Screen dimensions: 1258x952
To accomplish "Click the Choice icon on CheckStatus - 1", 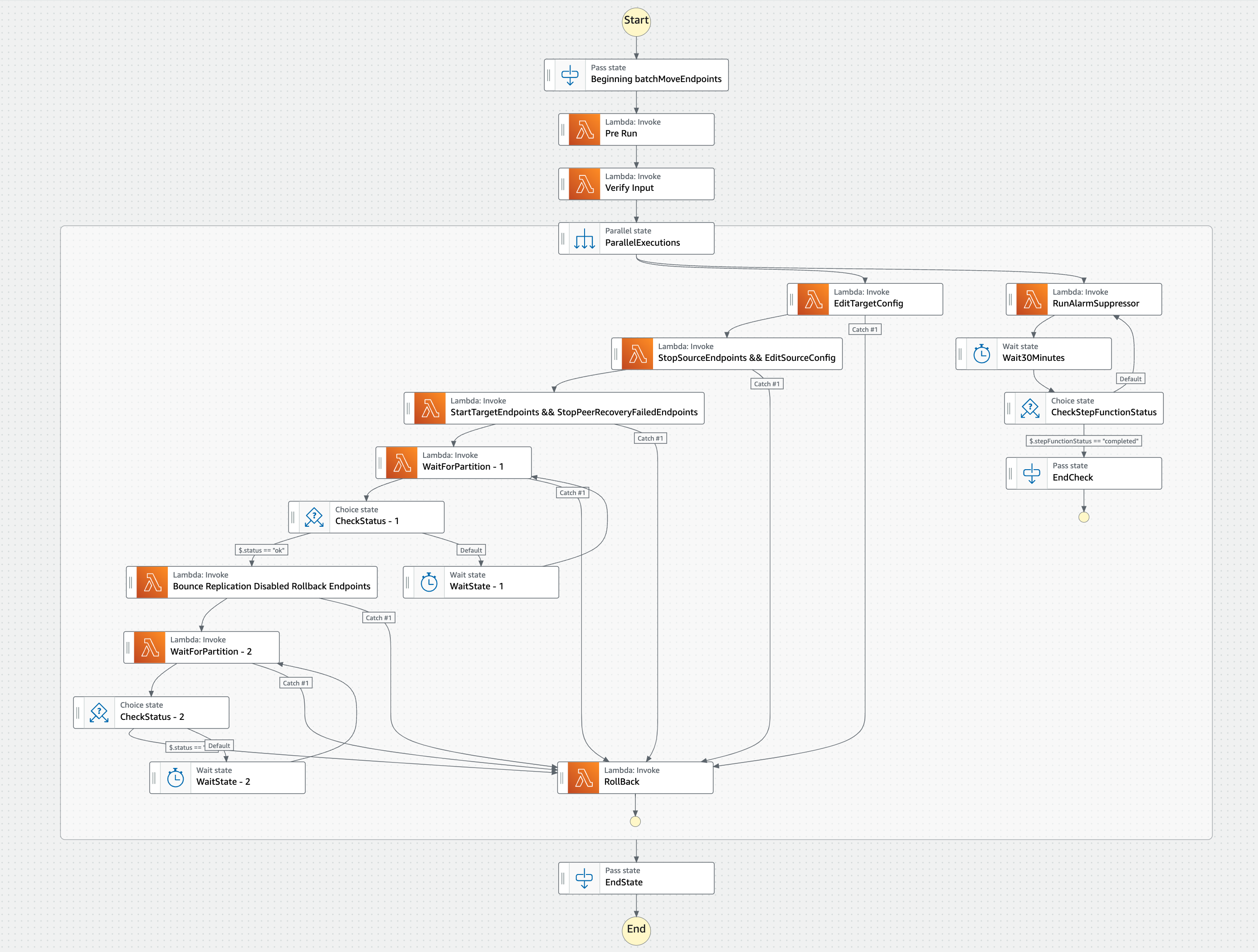I will [x=314, y=517].
